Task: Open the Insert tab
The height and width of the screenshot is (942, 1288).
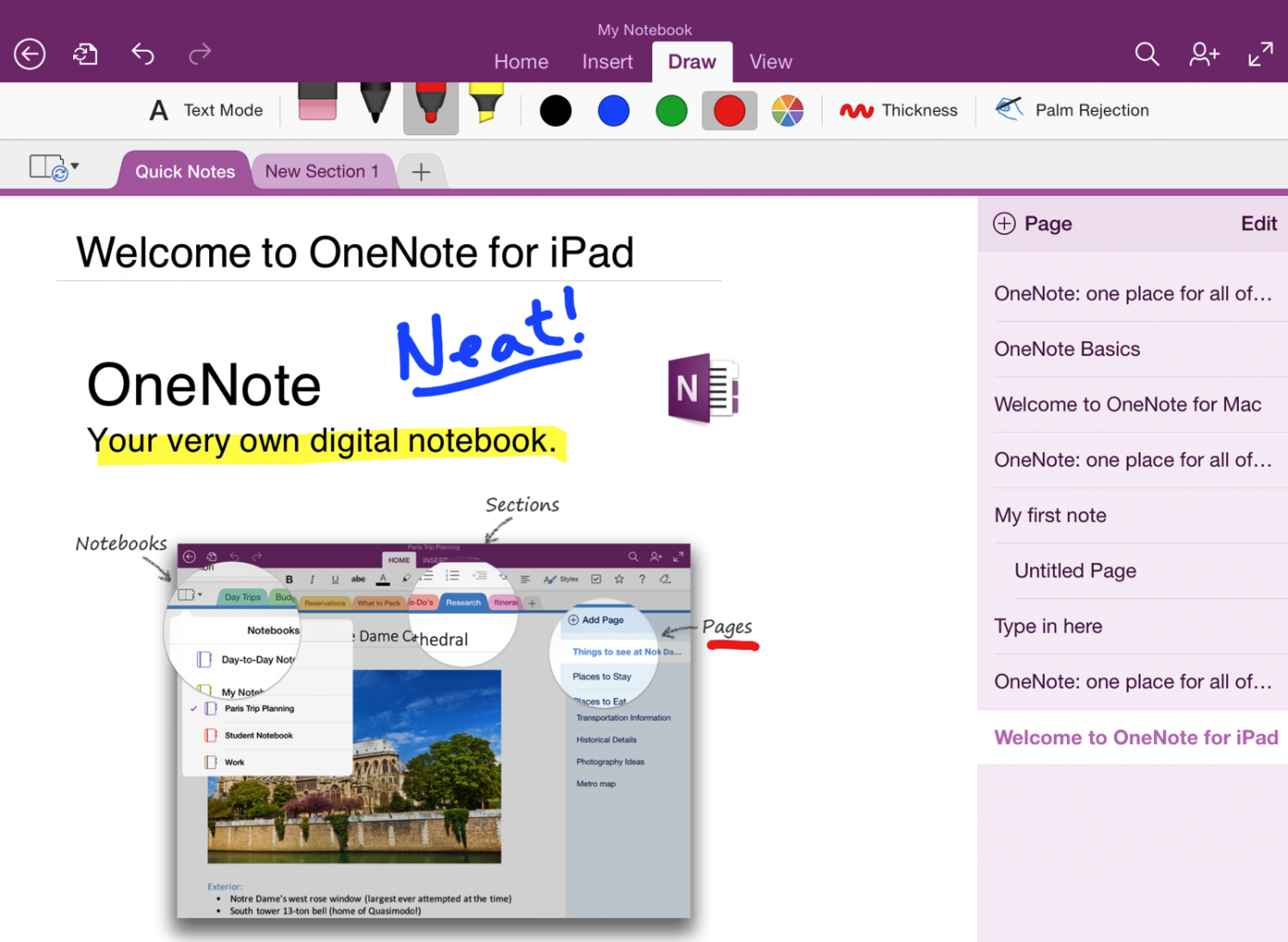Action: (607, 62)
